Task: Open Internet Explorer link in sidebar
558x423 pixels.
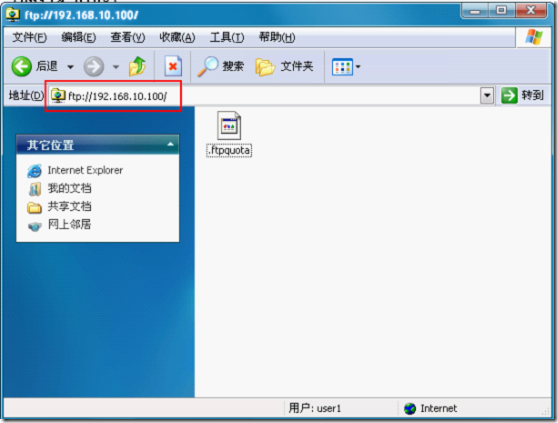Action: click(x=85, y=170)
